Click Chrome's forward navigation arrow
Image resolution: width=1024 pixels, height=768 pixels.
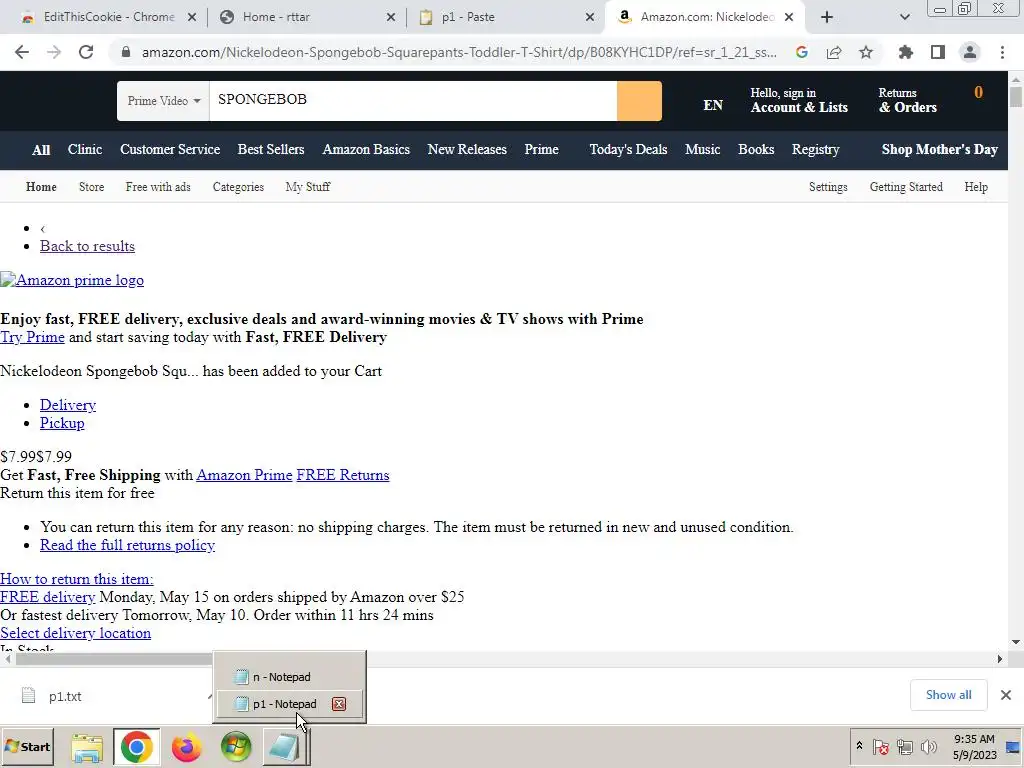(54, 52)
